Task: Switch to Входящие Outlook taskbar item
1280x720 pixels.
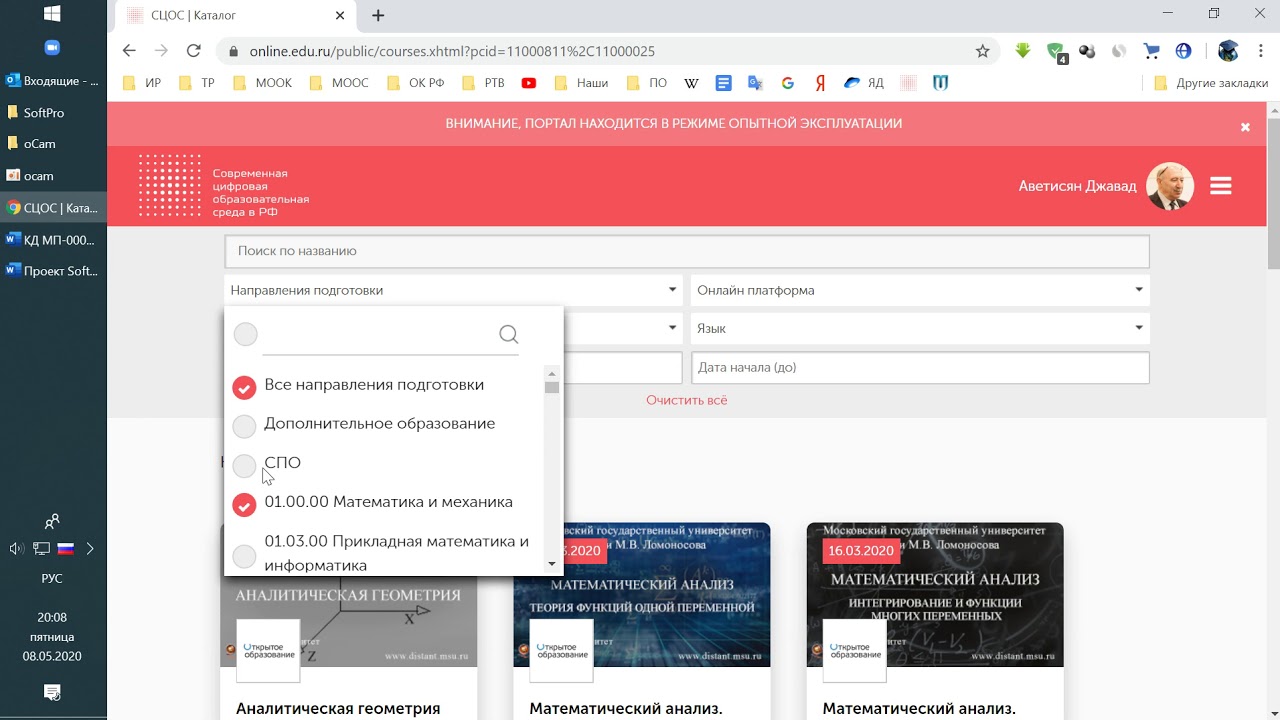Action: pos(53,80)
